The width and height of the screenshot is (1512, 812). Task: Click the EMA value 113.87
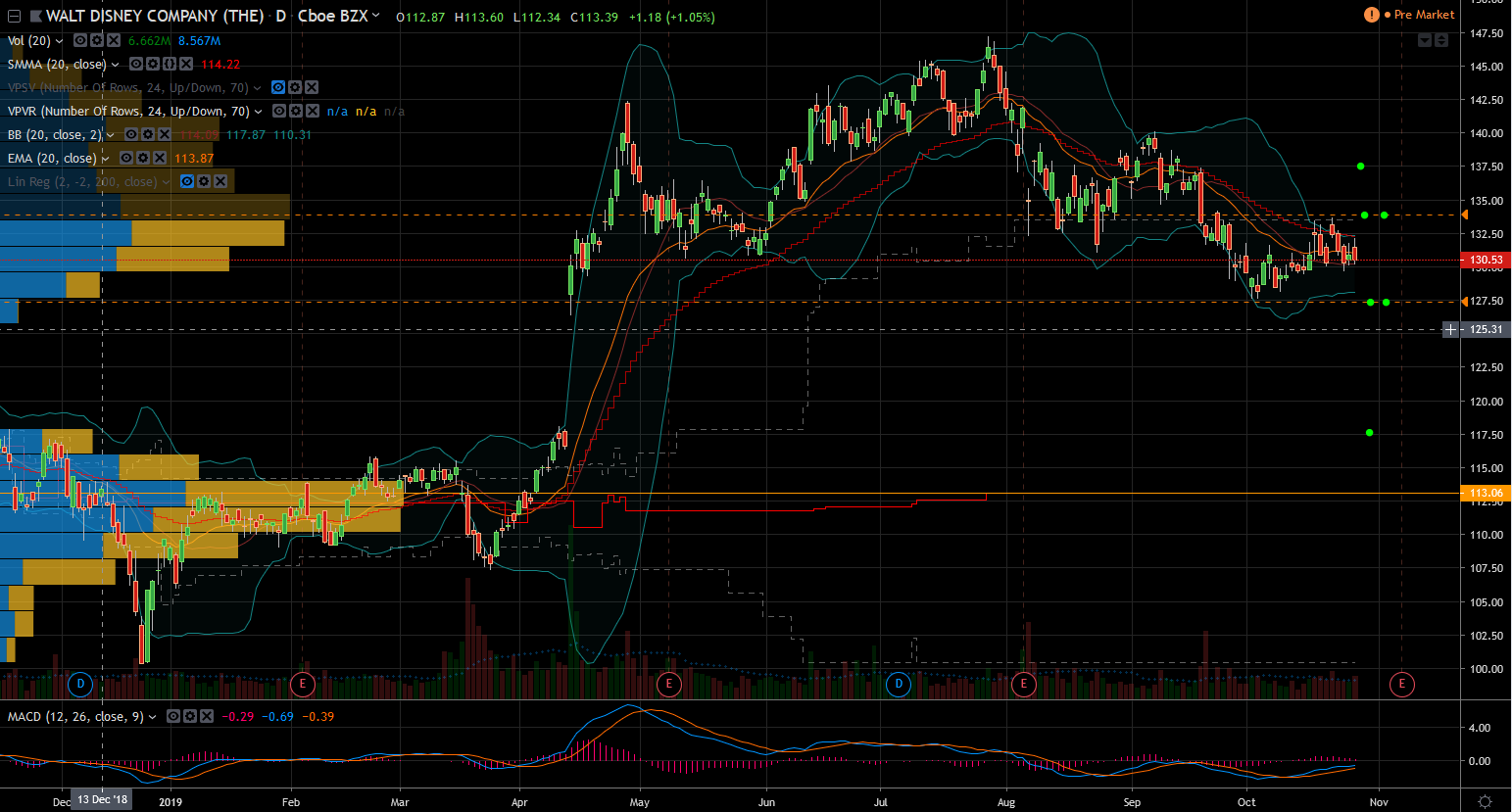(194, 158)
